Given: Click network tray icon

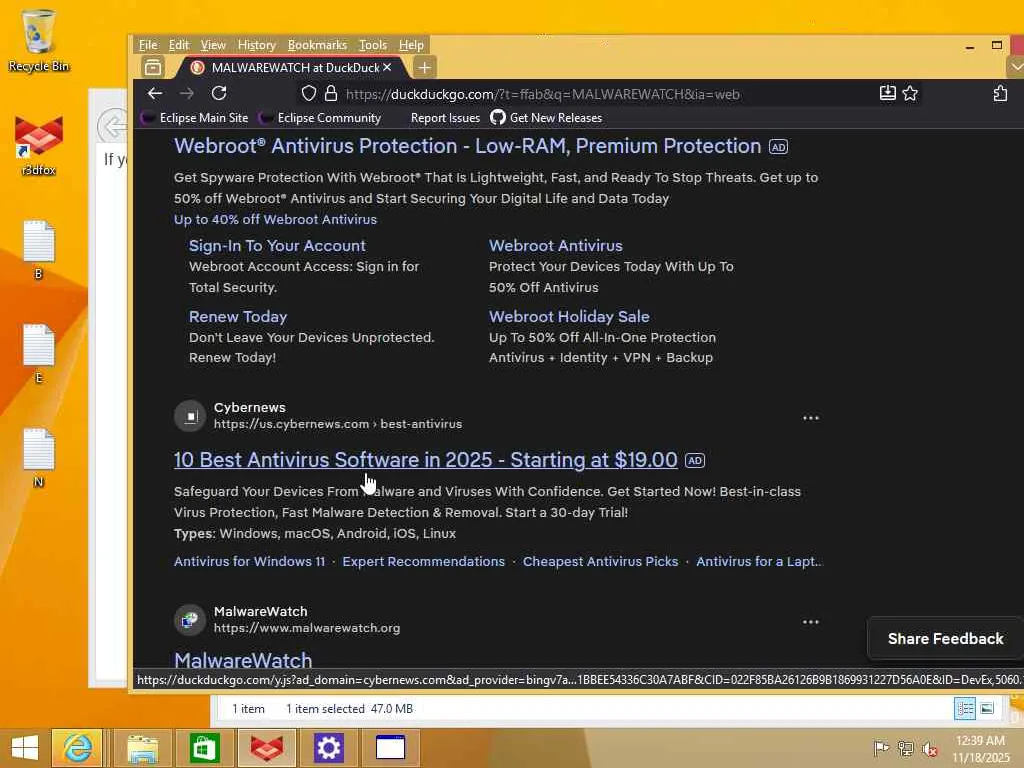Looking at the screenshot, I should (905, 748).
